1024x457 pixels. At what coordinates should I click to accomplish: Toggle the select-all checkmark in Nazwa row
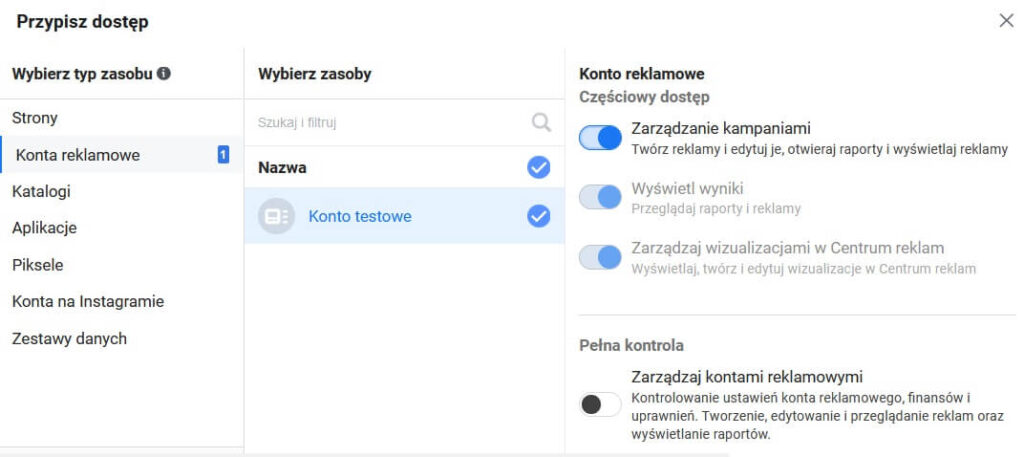tap(539, 168)
